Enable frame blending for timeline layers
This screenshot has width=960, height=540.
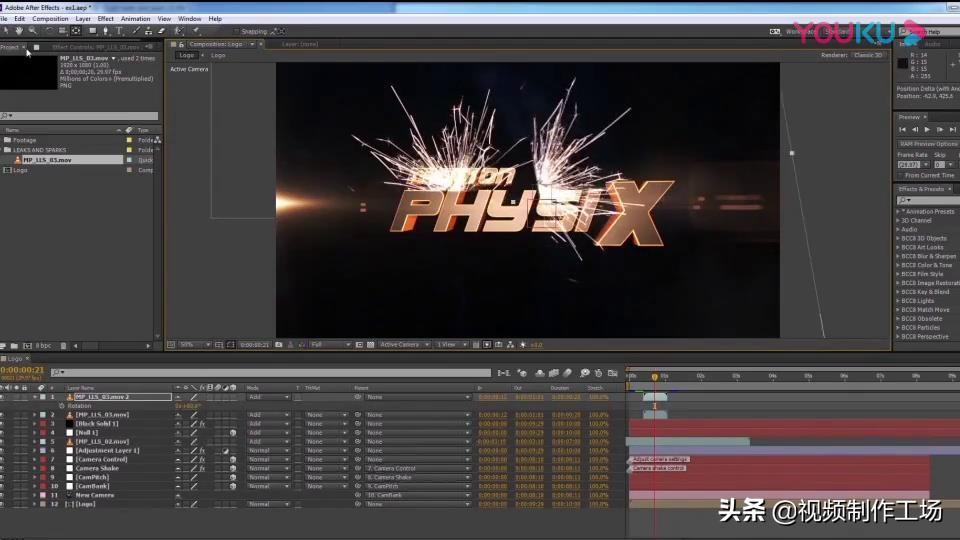click(x=553, y=373)
